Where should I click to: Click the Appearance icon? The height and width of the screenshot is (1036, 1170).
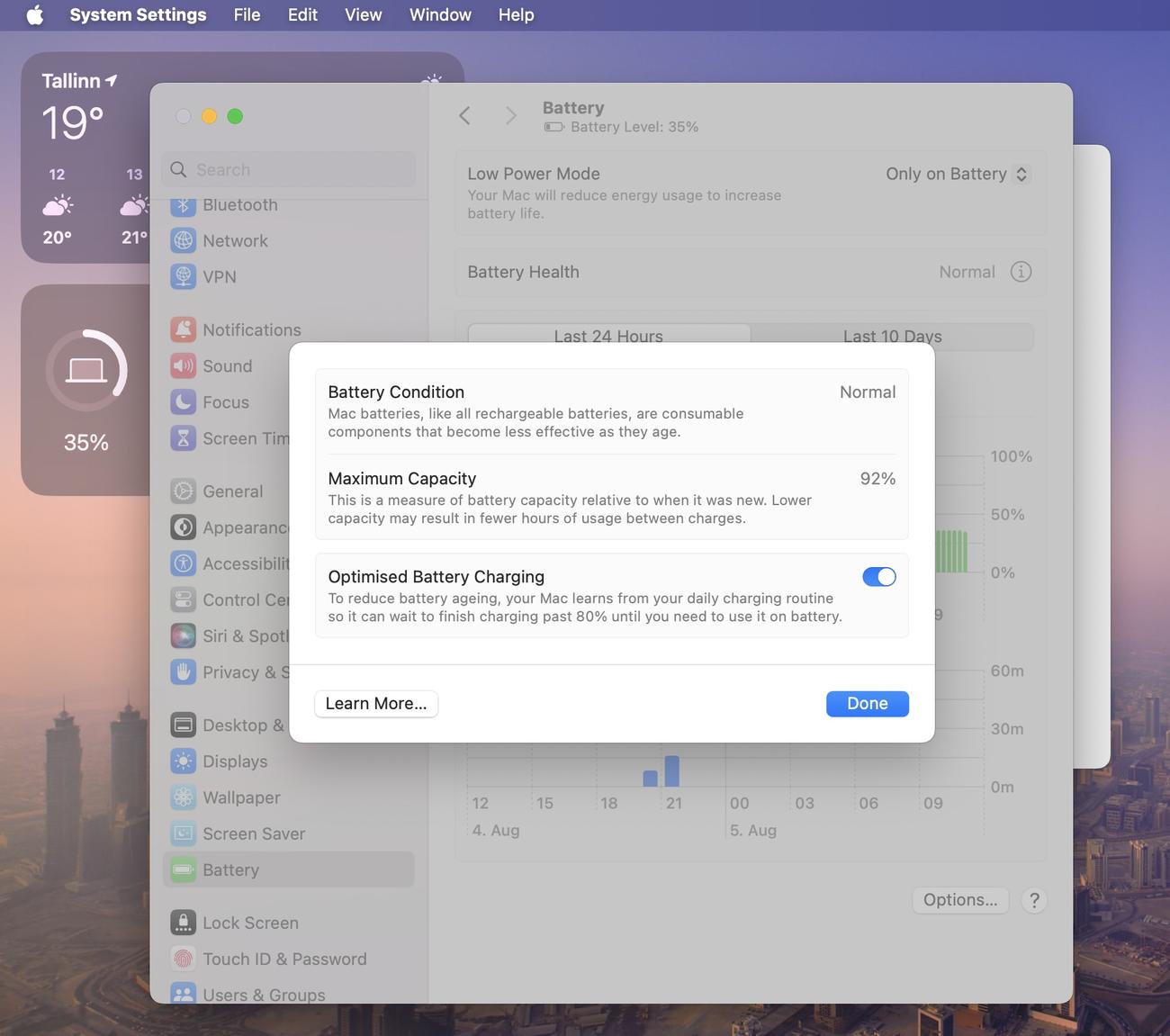pyautogui.click(x=183, y=527)
